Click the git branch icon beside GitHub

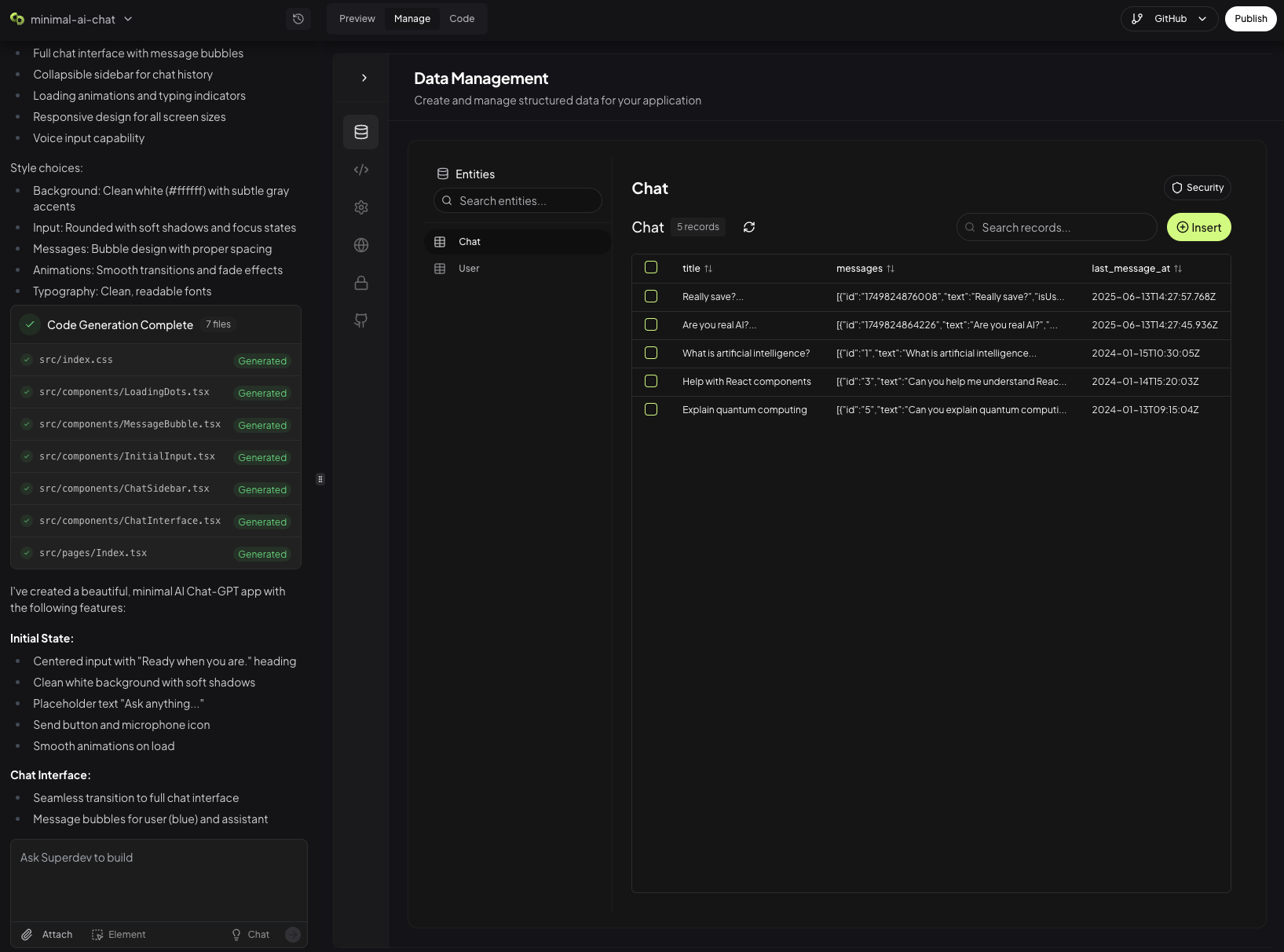pyautogui.click(x=1137, y=19)
